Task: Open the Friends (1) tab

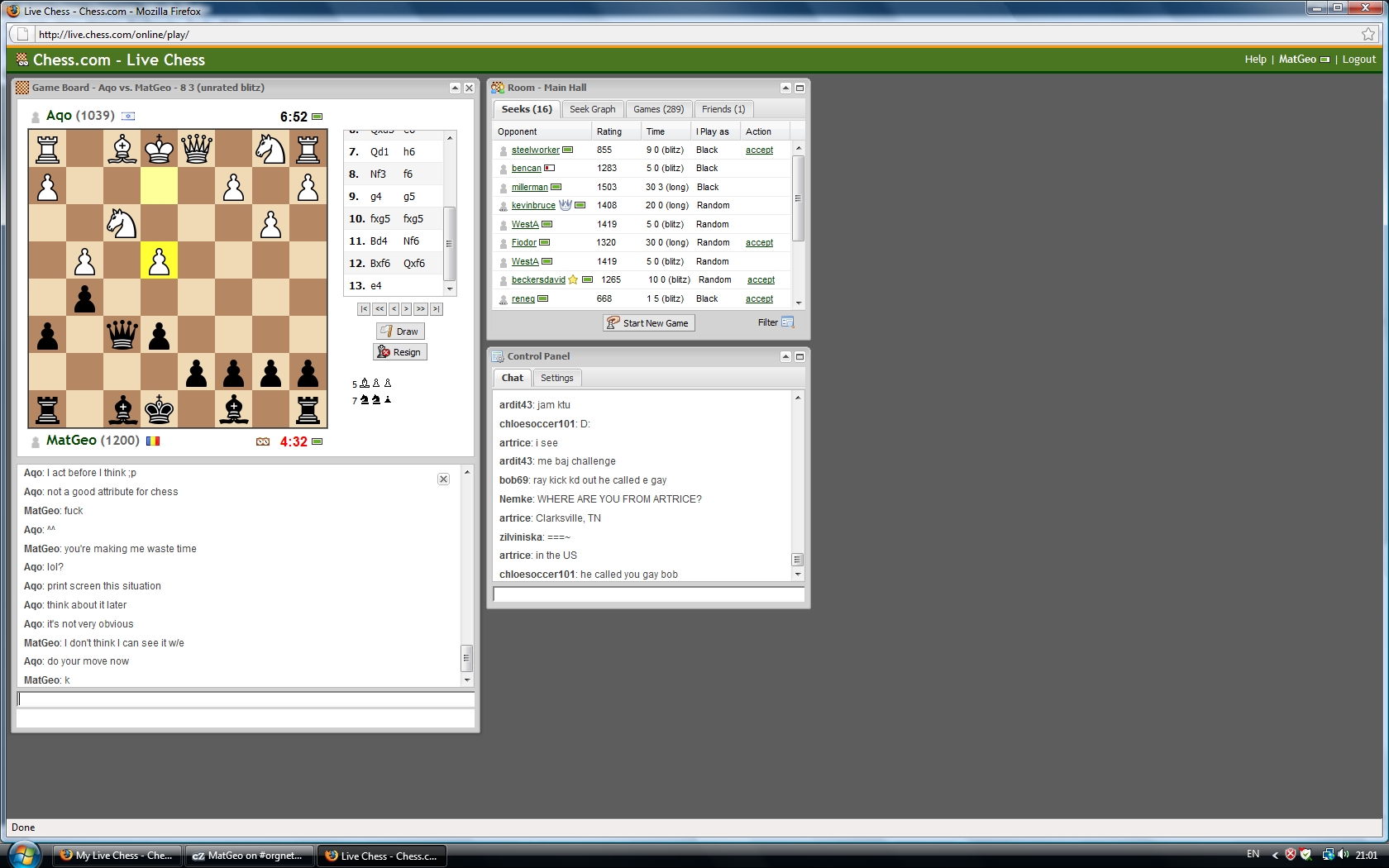Action: pyautogui.click(x=723, y=109)
